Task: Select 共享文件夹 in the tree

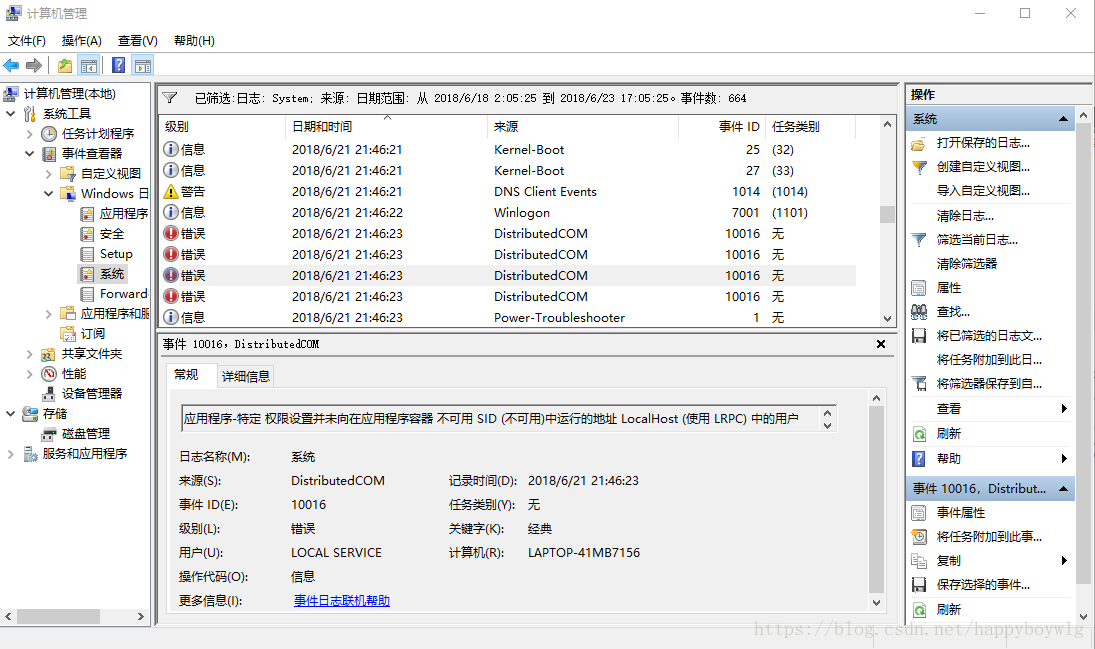Action: tap(91, 354)
